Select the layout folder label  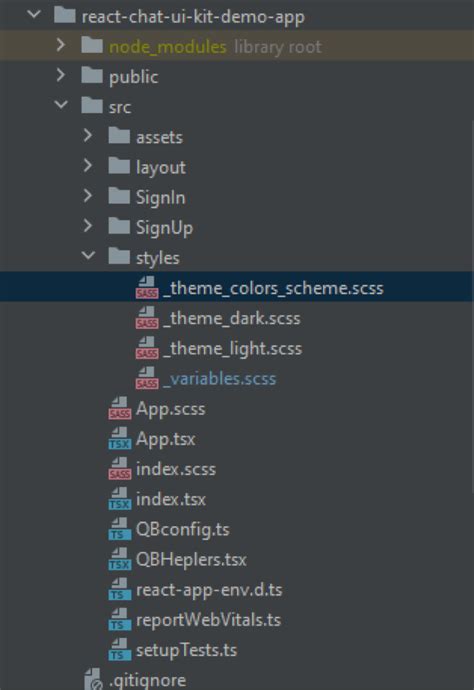point(161,168)
